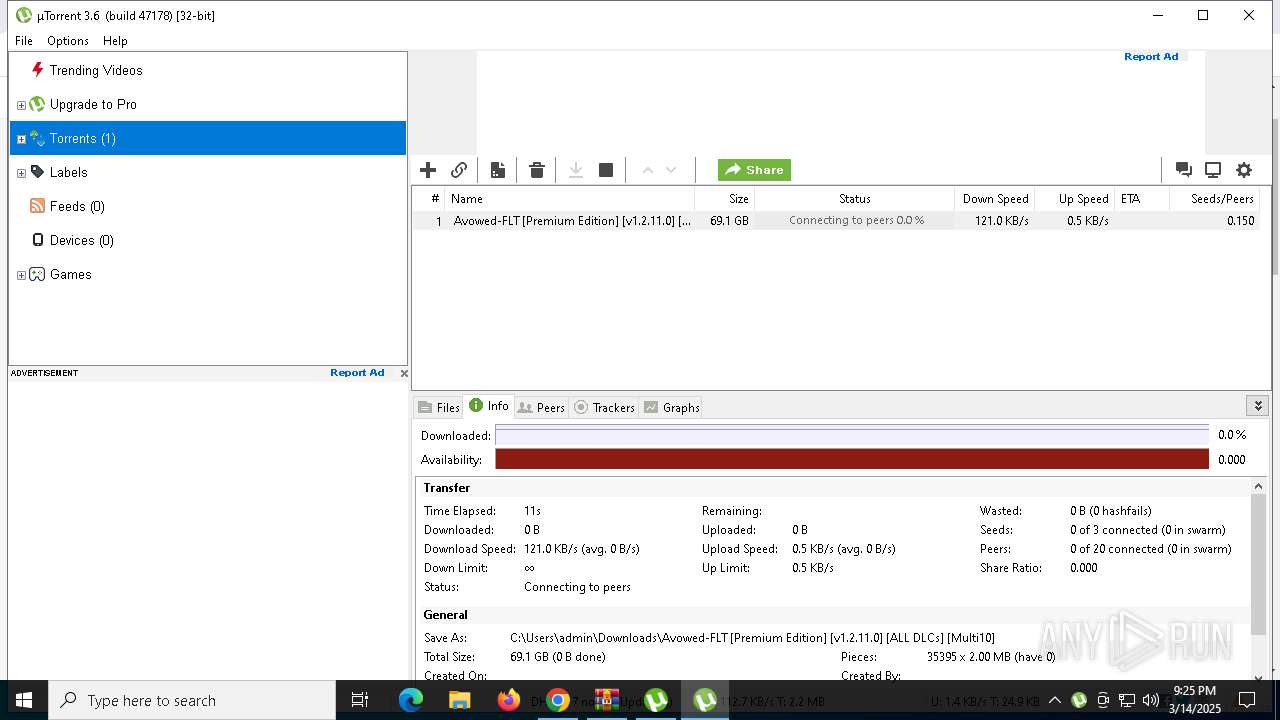Select the Avowed-FLT torrent row
Viewport: 1280px width, 720px height.
pyautogui.click(x=838, y=221)
